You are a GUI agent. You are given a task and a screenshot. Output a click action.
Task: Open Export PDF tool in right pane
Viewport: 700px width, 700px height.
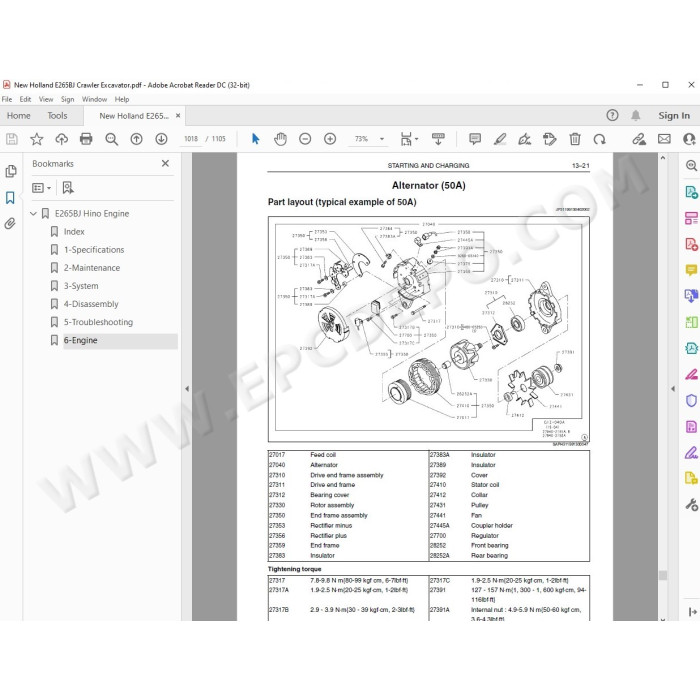[x=691, y=192]
